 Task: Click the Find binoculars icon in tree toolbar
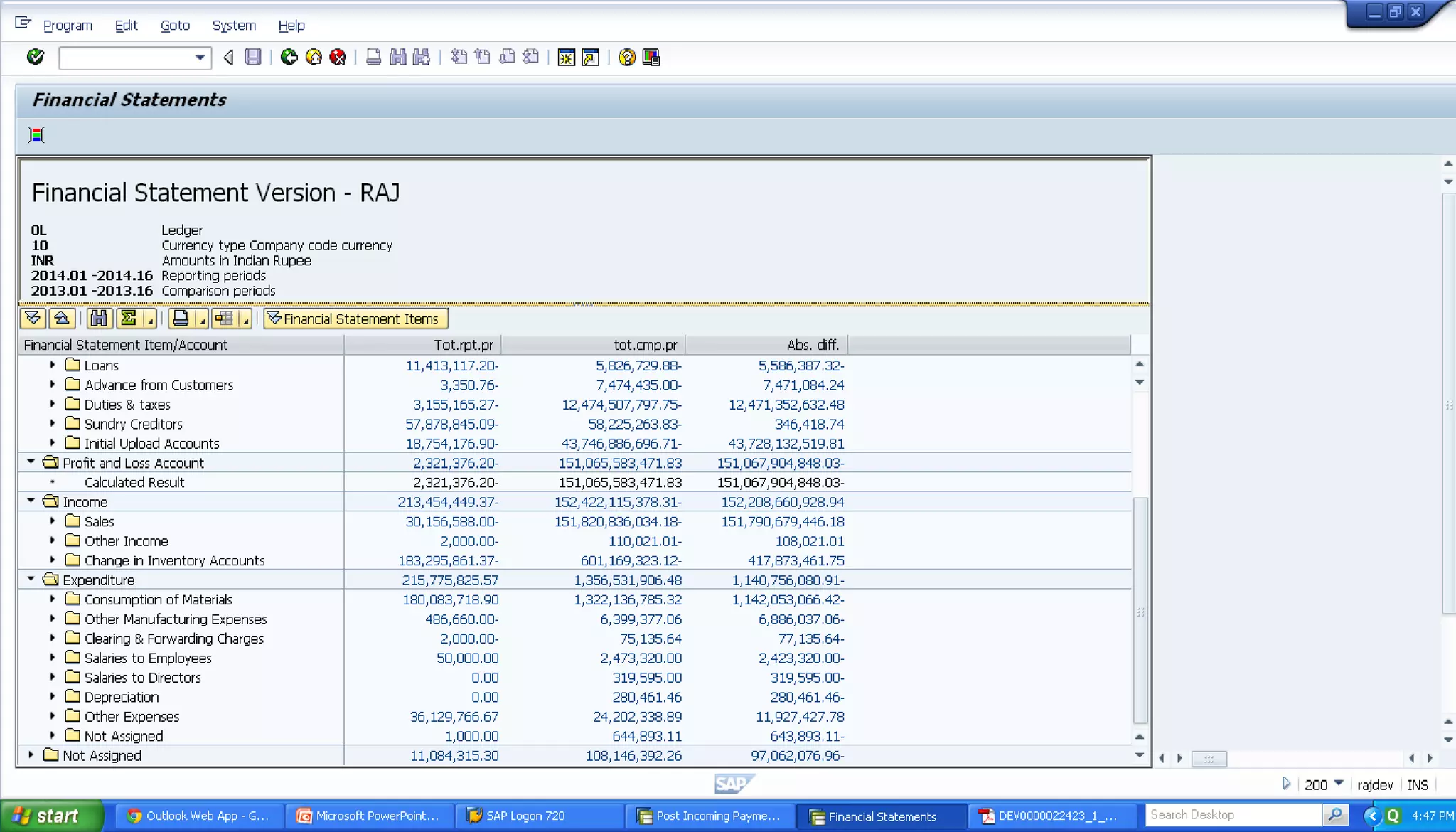[99, 319]
